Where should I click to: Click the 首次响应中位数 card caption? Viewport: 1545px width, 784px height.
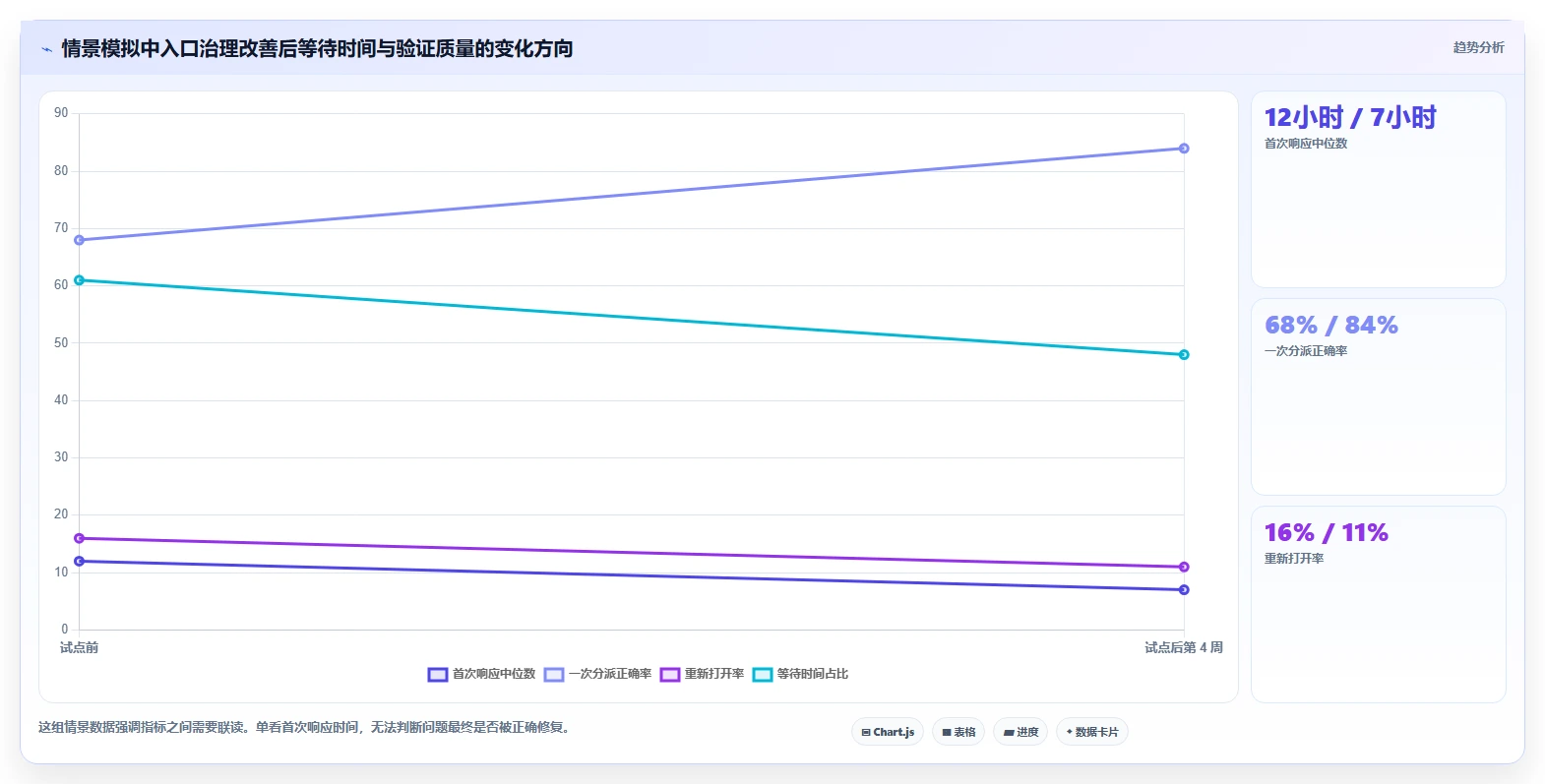(x=1306, y=144)
